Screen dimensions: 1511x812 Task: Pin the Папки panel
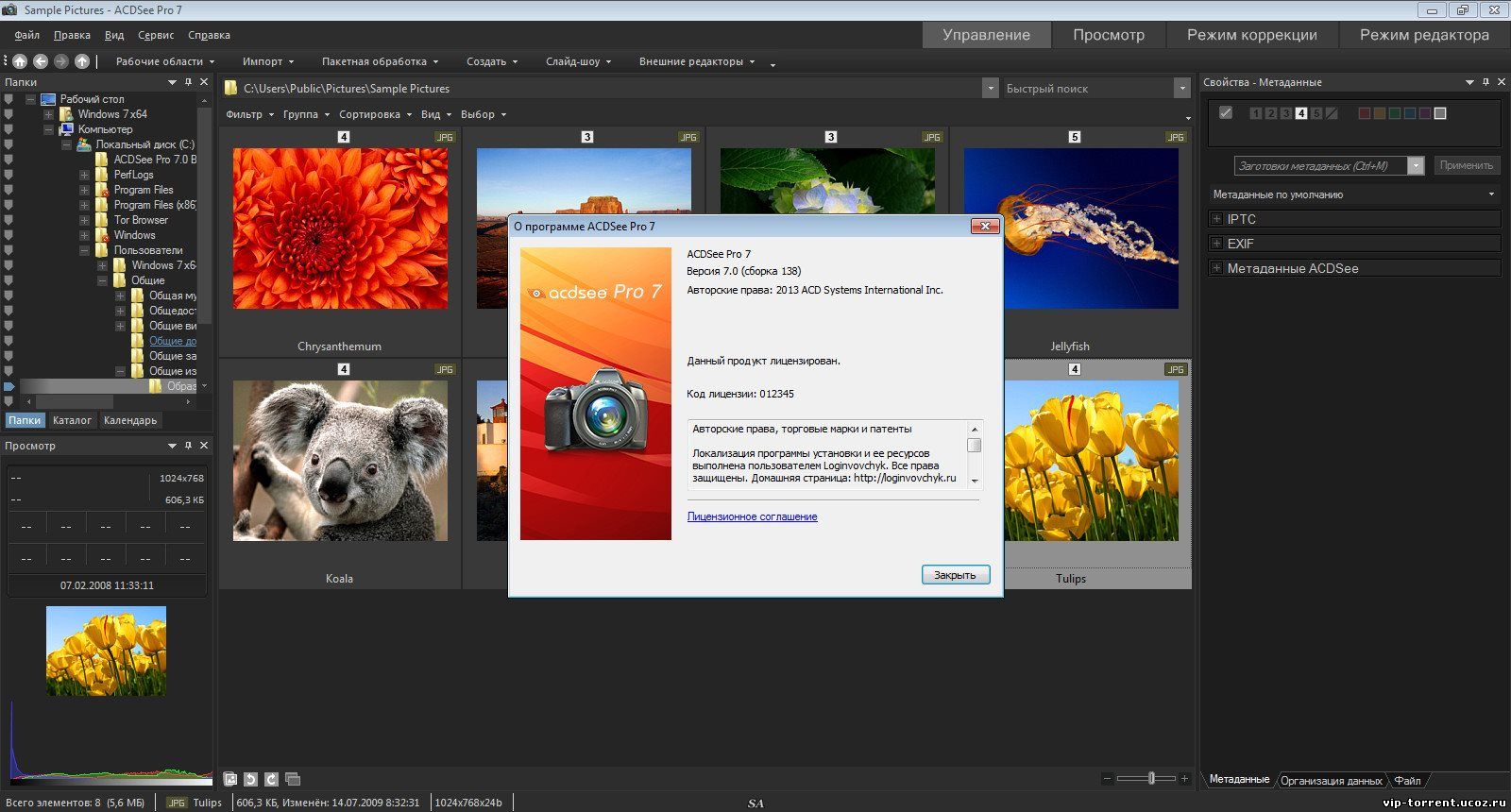(188, 82)
